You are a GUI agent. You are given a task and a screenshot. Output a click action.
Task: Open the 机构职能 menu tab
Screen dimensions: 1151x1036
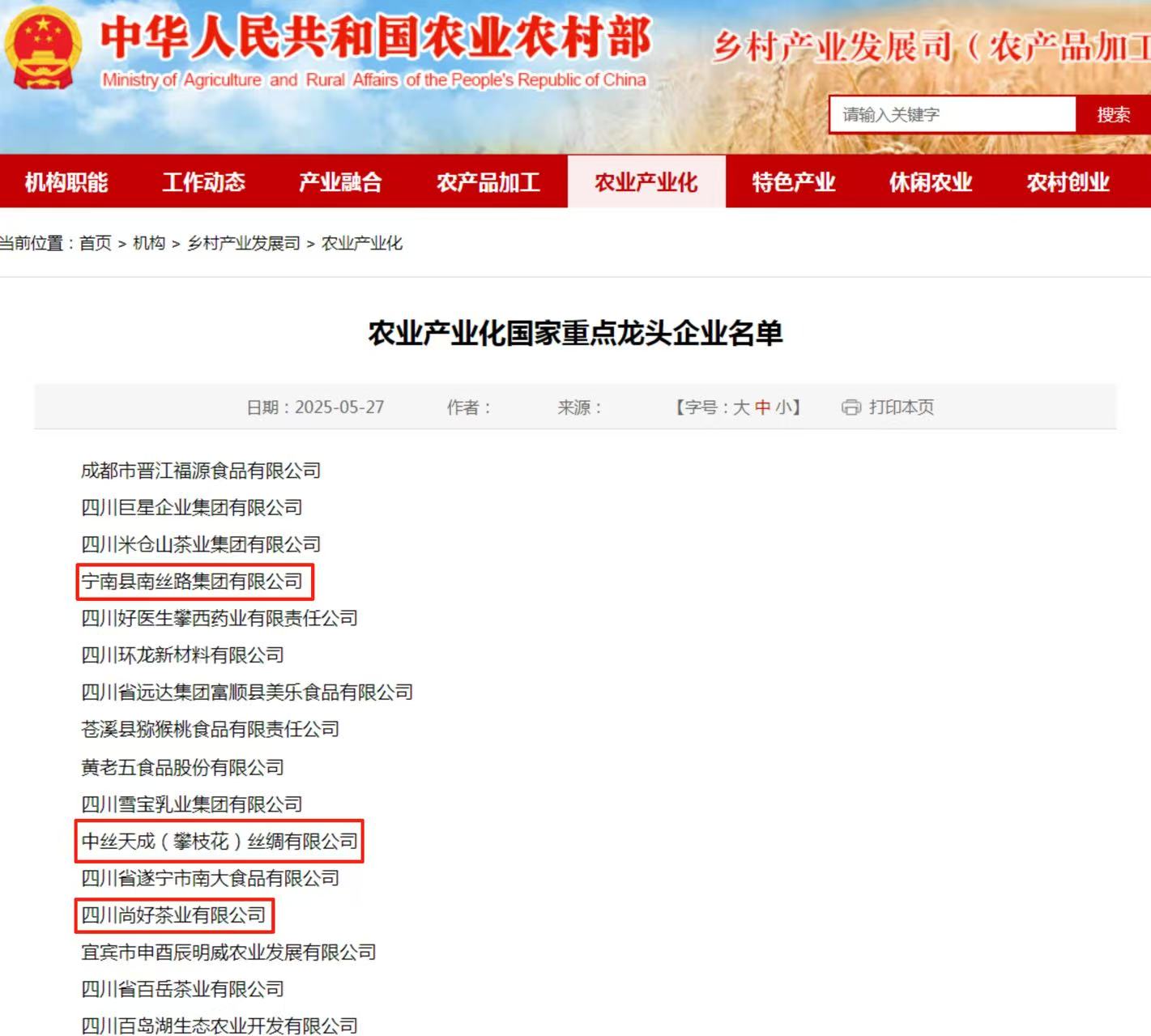pos(66,181)
